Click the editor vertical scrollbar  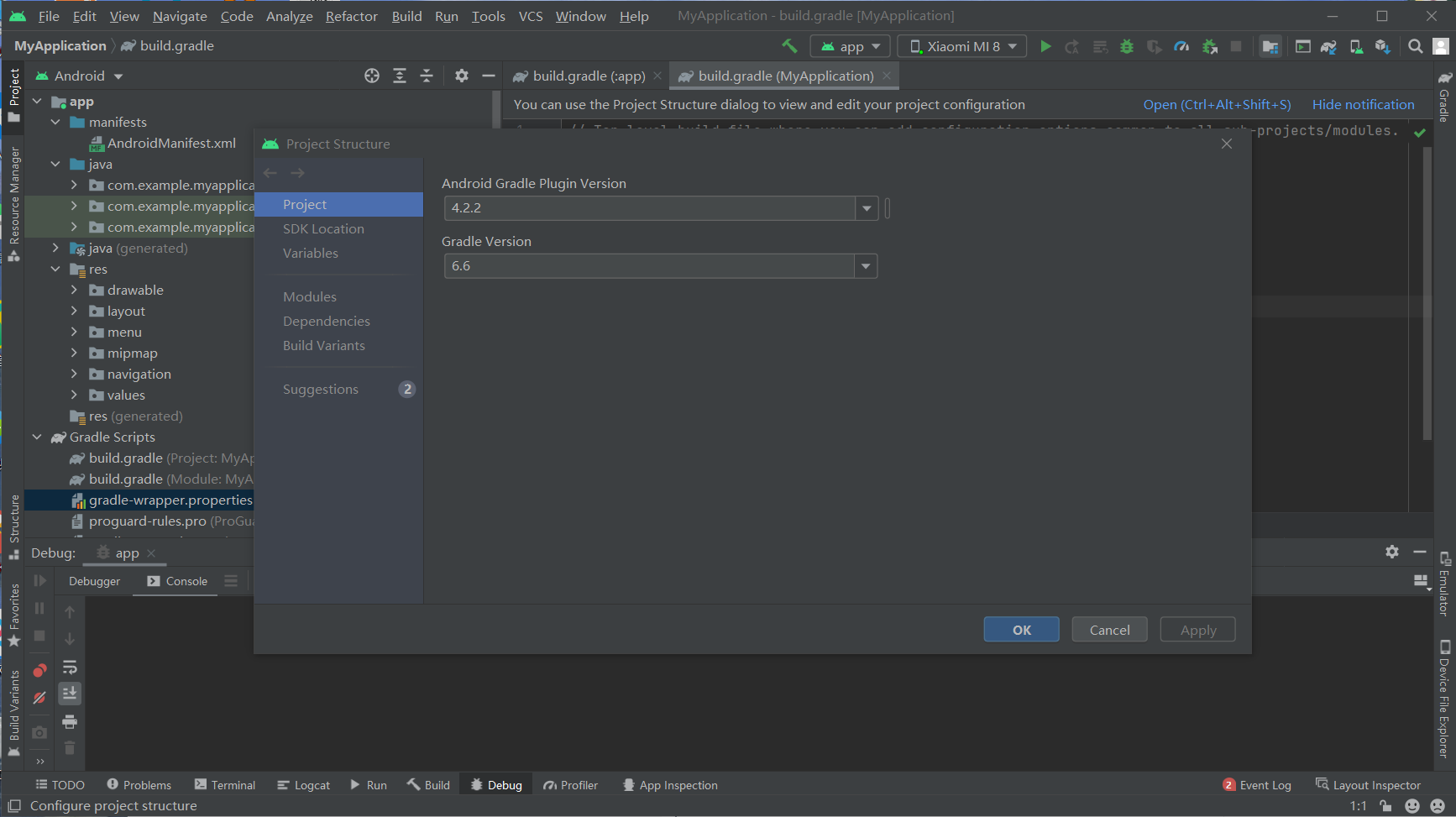tap(1427, 294)
